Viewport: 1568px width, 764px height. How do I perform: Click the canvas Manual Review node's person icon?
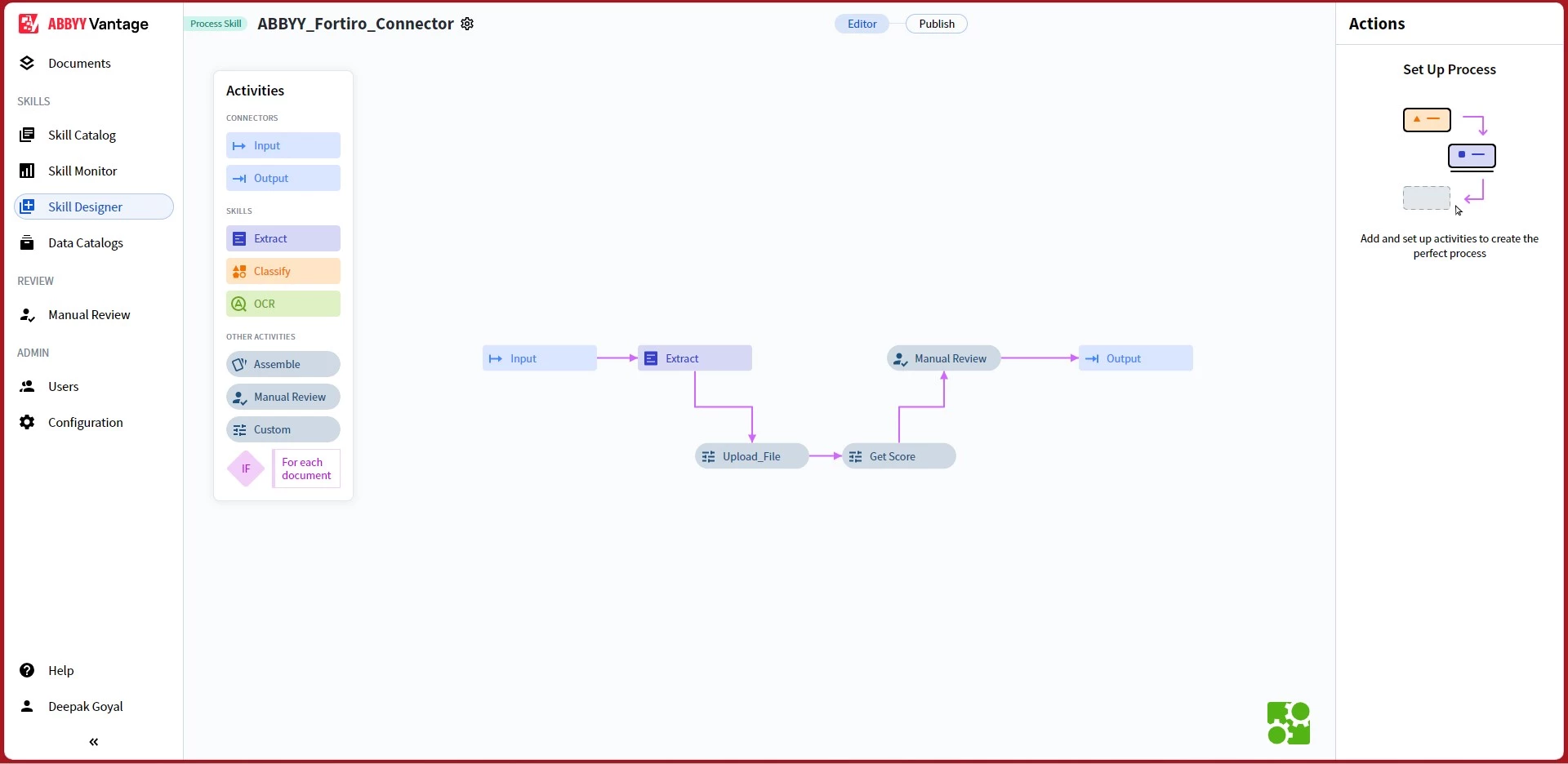(x=900, y=359)
